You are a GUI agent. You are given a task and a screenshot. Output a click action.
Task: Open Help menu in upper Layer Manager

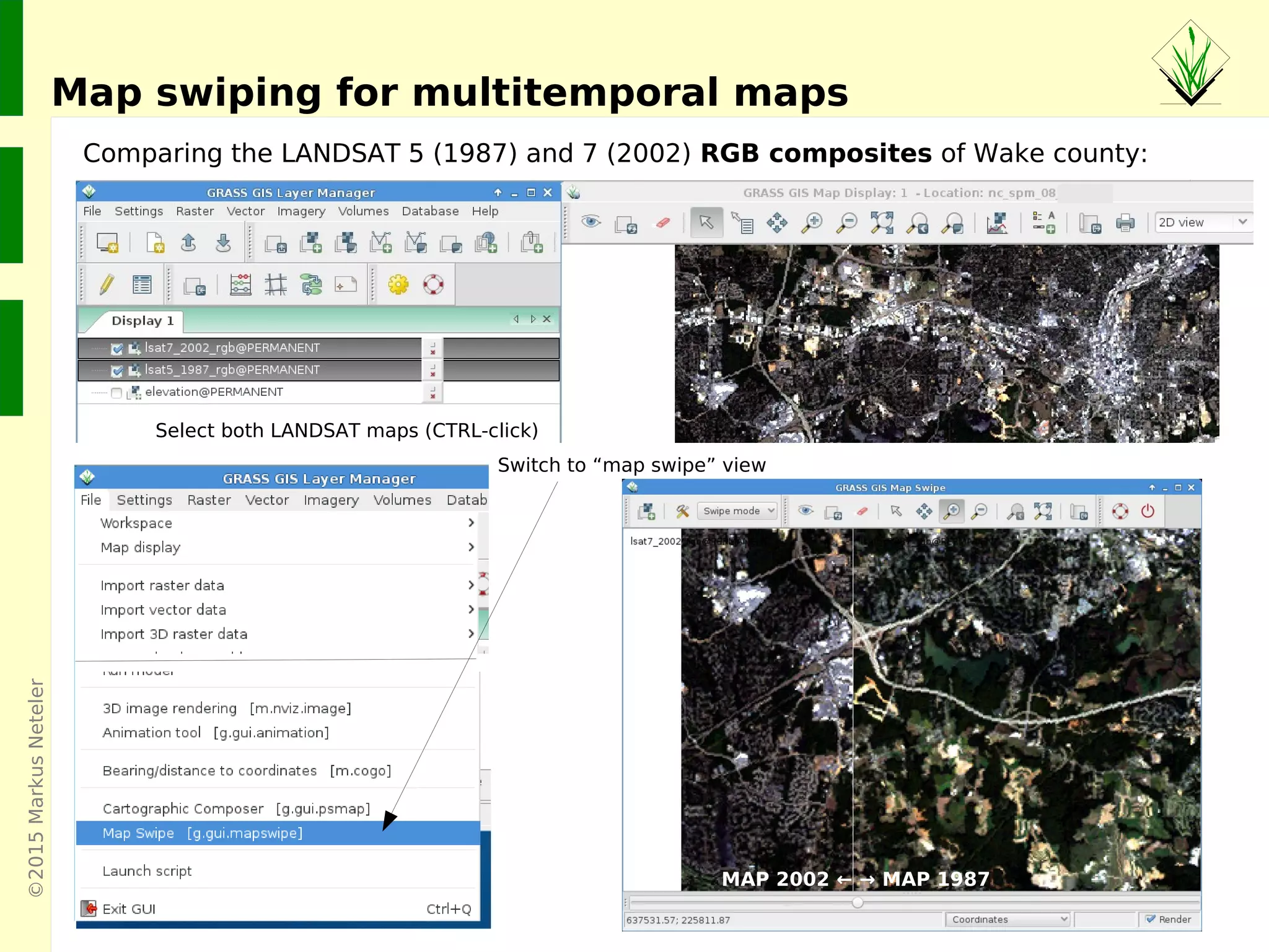coord(485,211)
